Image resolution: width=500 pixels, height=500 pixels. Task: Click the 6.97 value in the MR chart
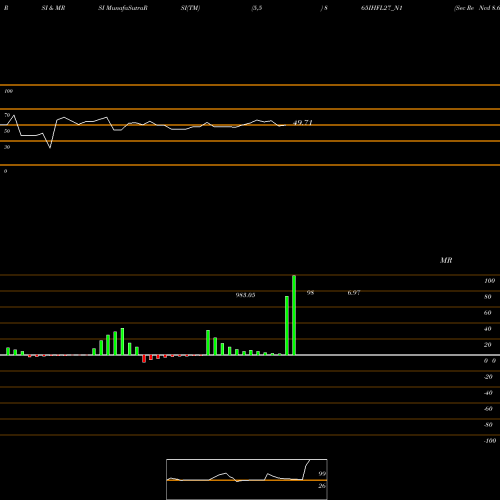(354, 292)
